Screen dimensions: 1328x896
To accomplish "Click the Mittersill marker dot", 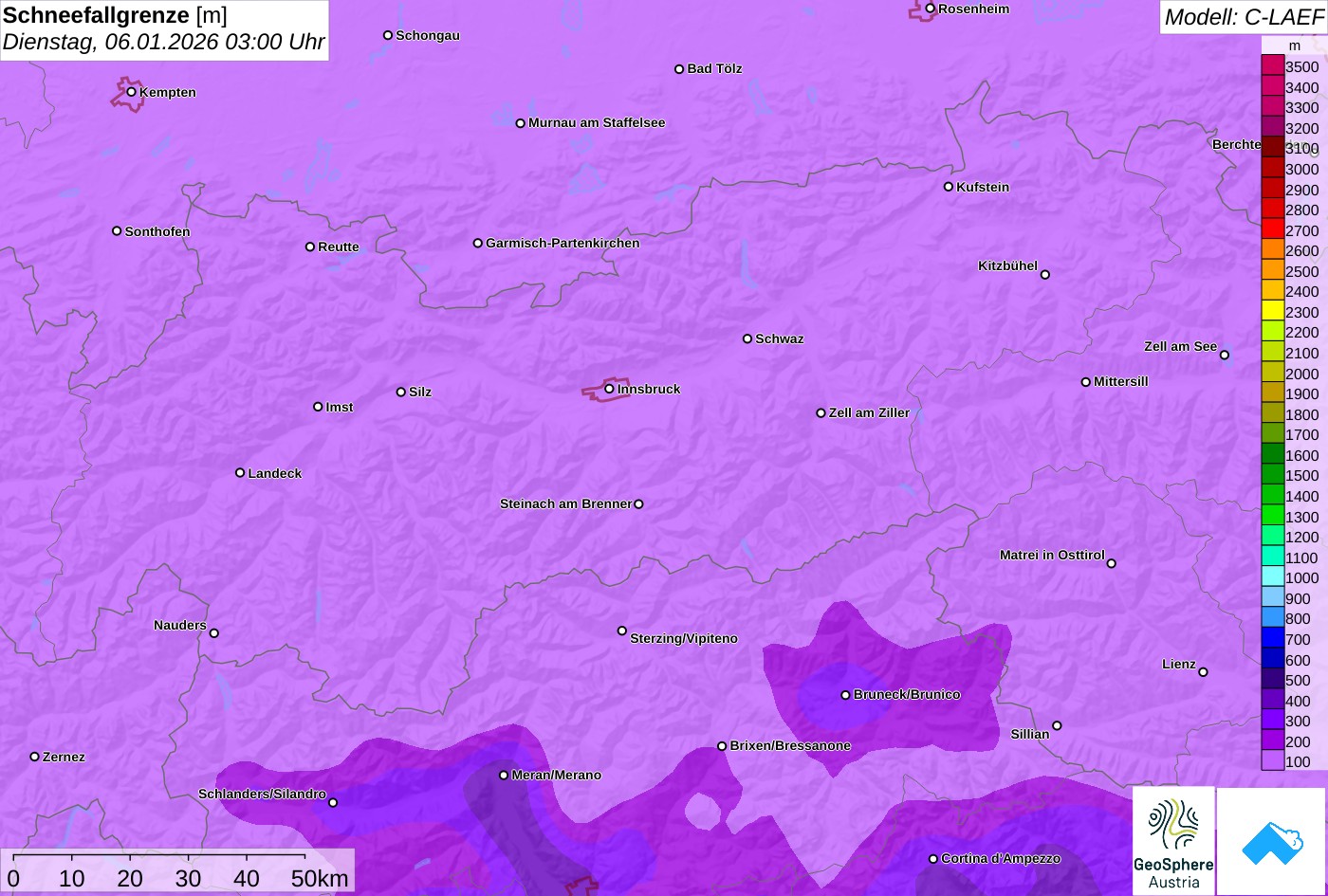I will (x=1086, y=381).
